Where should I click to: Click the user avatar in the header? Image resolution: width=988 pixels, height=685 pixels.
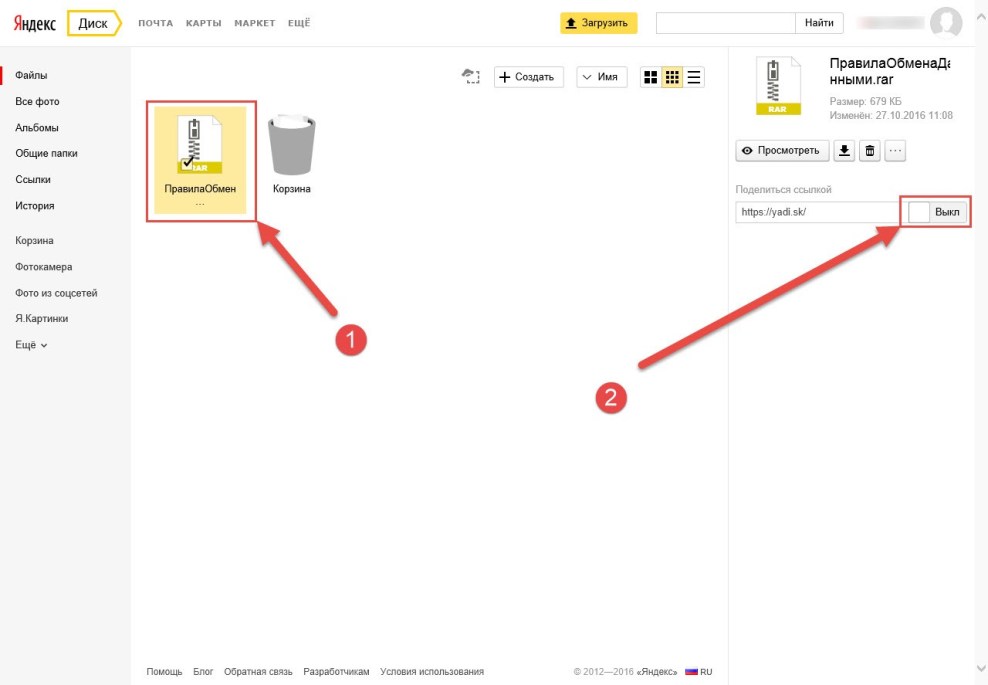click(945, 22)
